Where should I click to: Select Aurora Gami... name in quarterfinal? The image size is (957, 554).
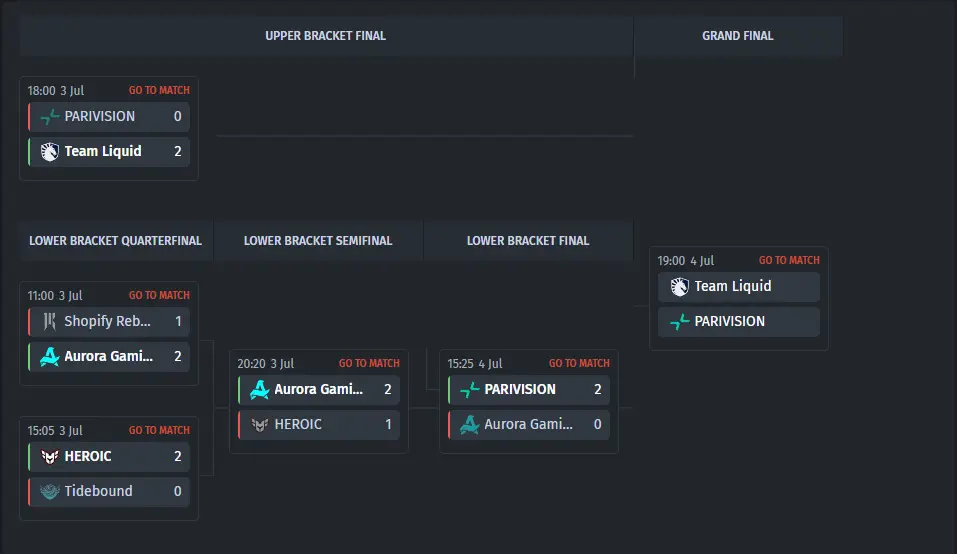pyautogui.click(x=109, y=356)
